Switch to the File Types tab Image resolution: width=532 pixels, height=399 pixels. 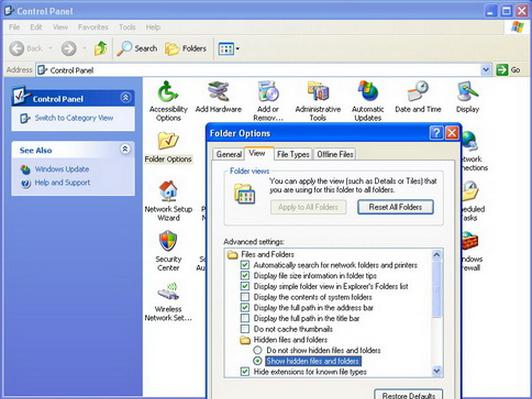(293, 154)
